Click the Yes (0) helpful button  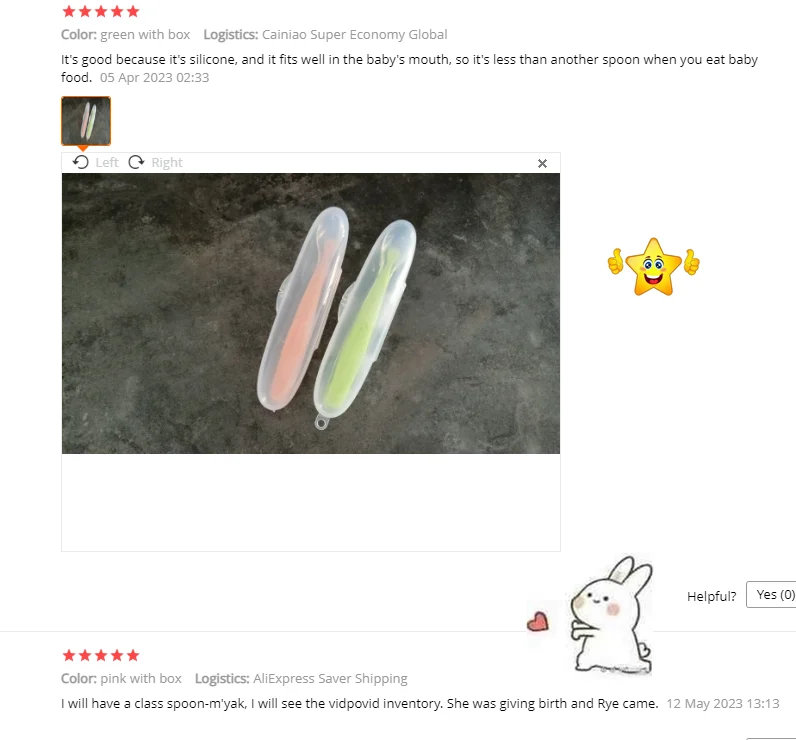(771, 594)
